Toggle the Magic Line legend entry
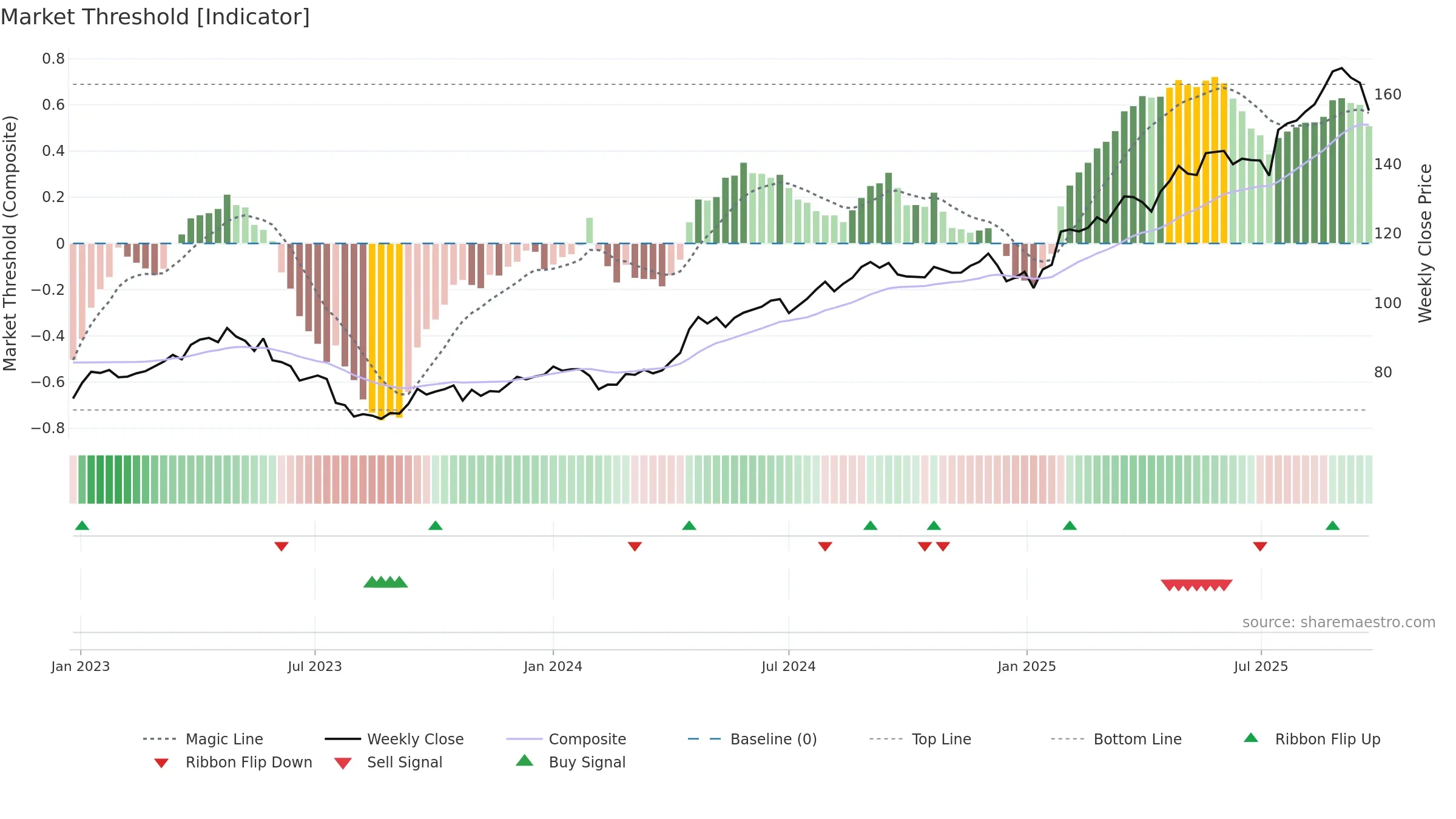Image resolution: width=1456 pixels, height=819 pixels. point(203,739)
